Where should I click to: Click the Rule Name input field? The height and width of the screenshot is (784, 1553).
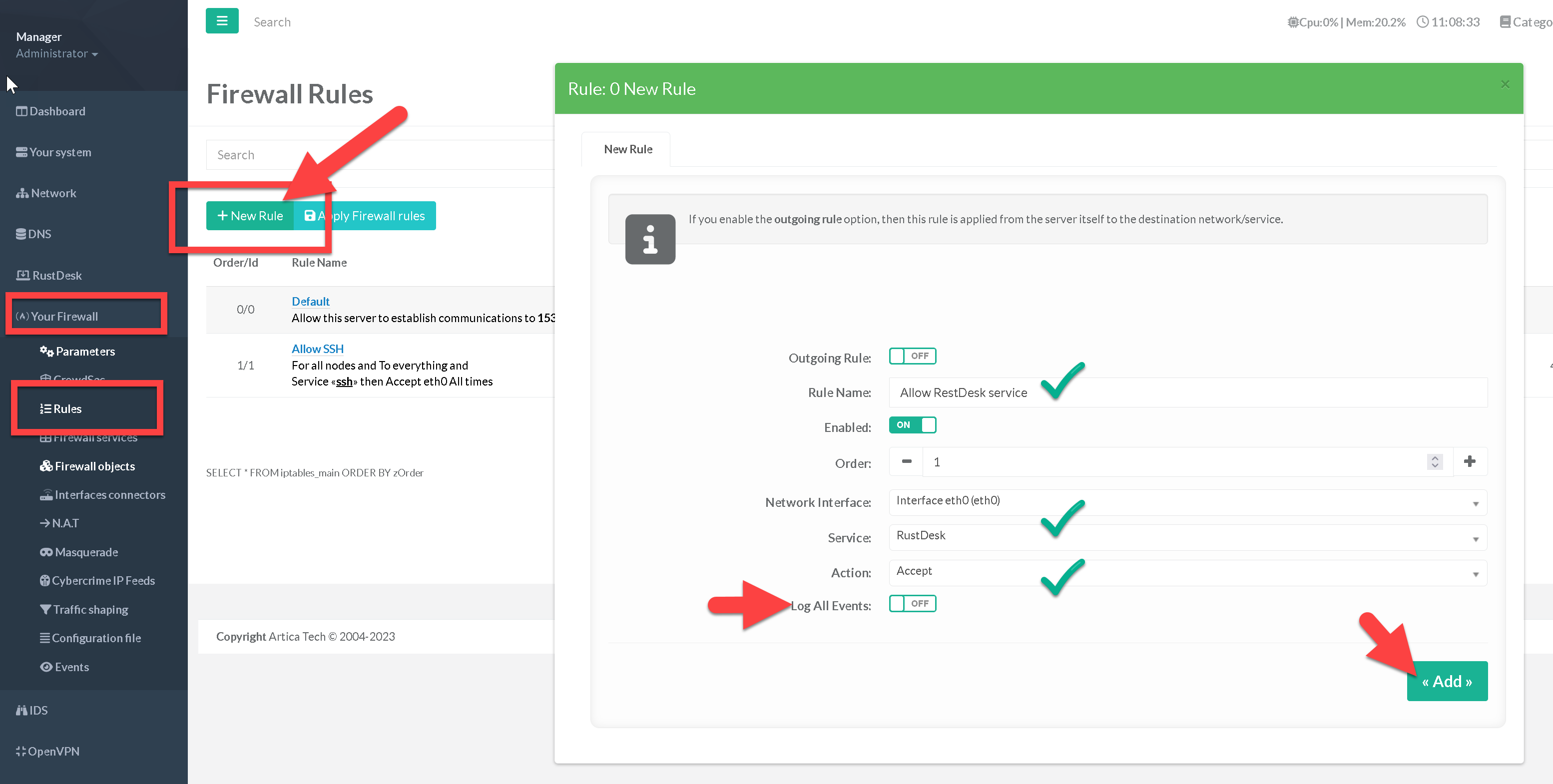(x=1187, y=393)
